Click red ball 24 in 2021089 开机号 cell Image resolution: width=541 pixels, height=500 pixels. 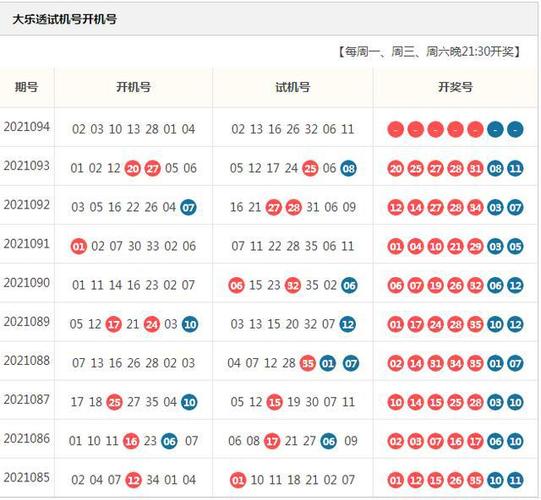click(x=151, y=324)
